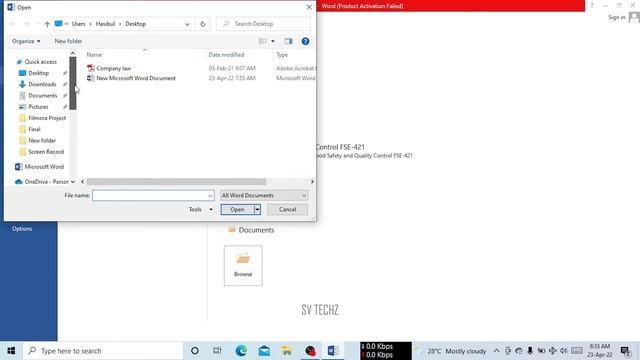The height and width of the screenshot is (360, 640).
Task: Sort files by Name column
Action: (x=94, y=55)
